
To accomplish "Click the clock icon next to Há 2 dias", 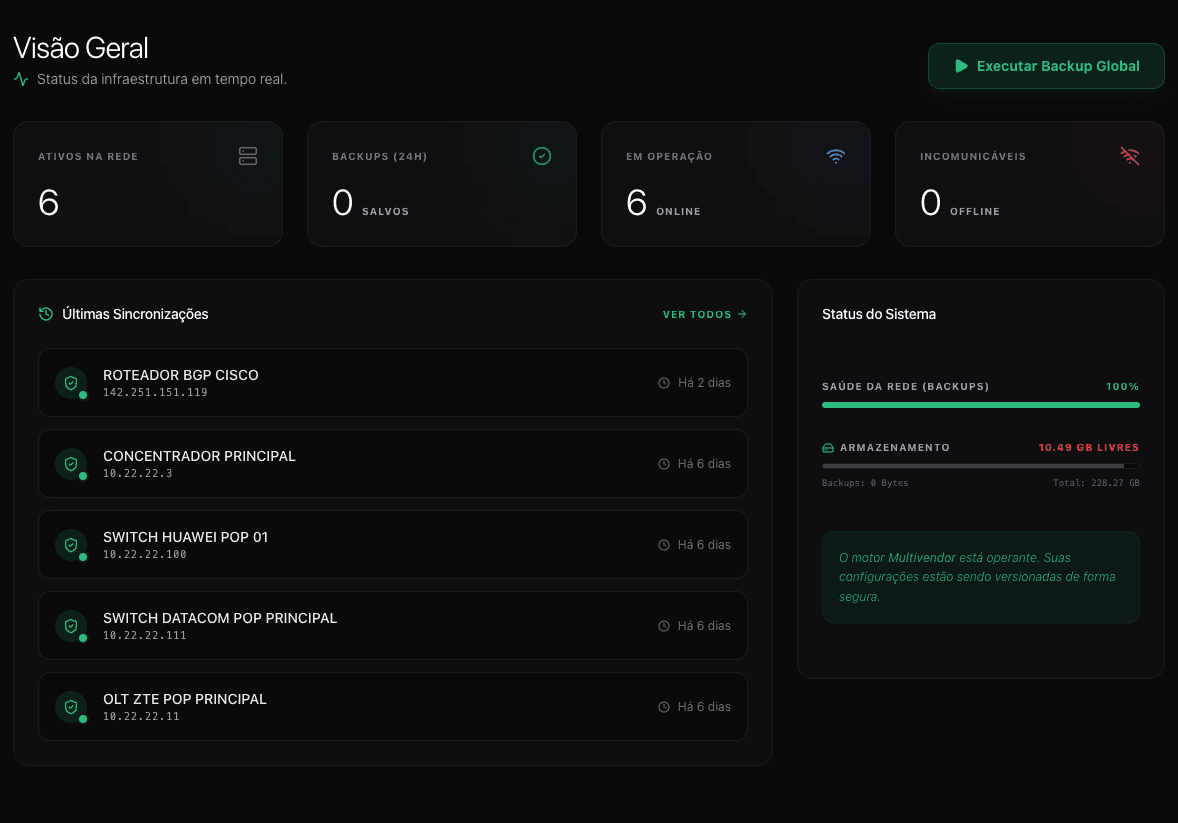I will 663,382.
